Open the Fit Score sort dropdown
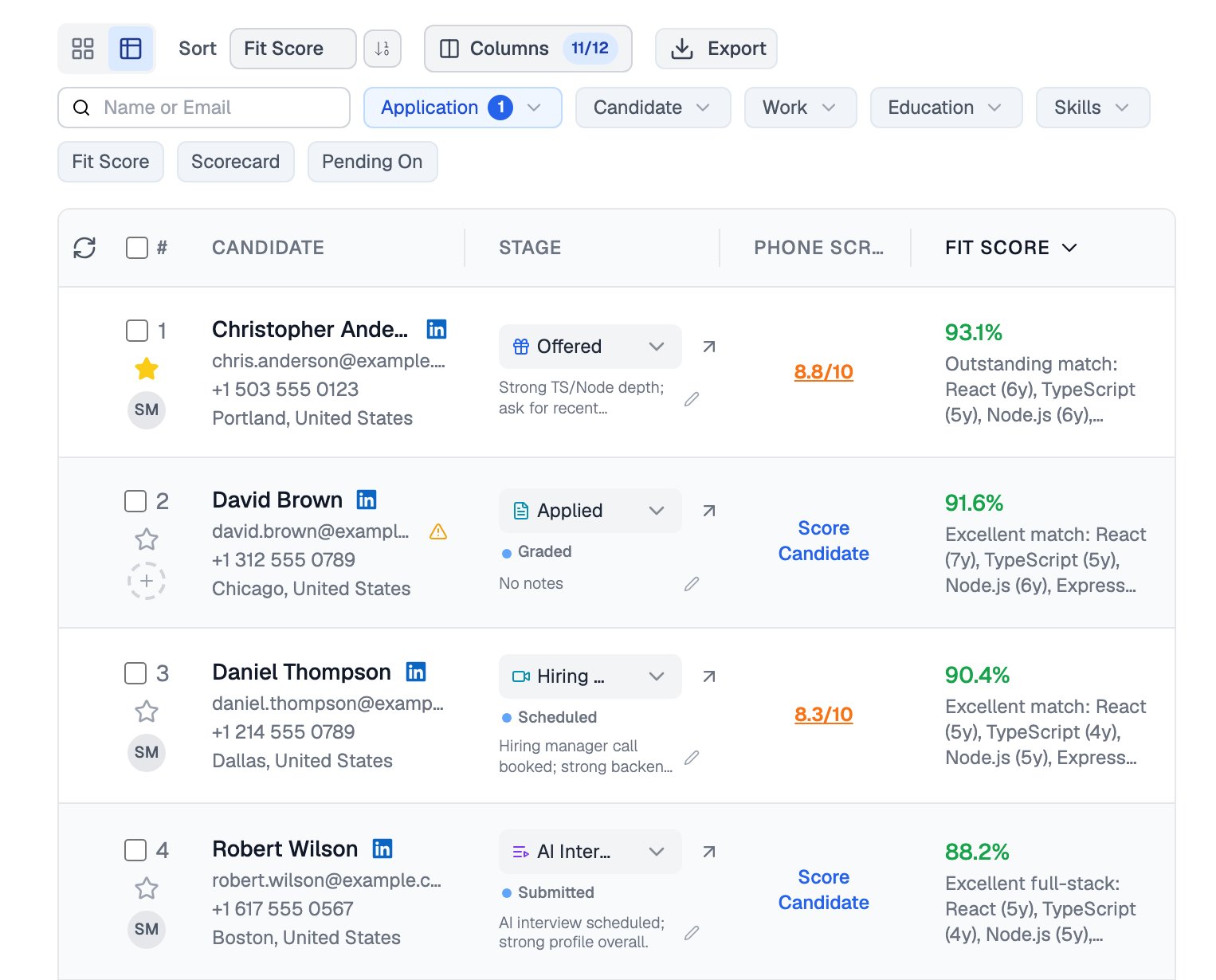Viewport: 1216px width, 980px height. (293, 49)
